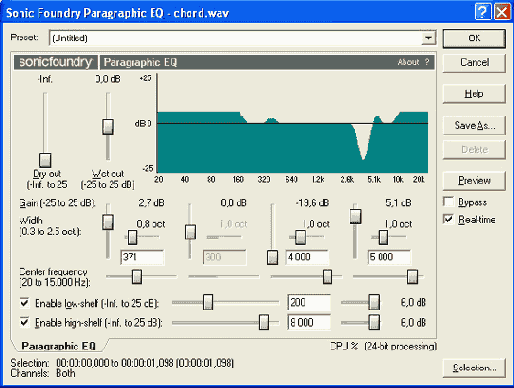This screenshot has height=388, width=514.
Task: Toggle the Bypass checkbox
Action: click(x=449, y=202)
